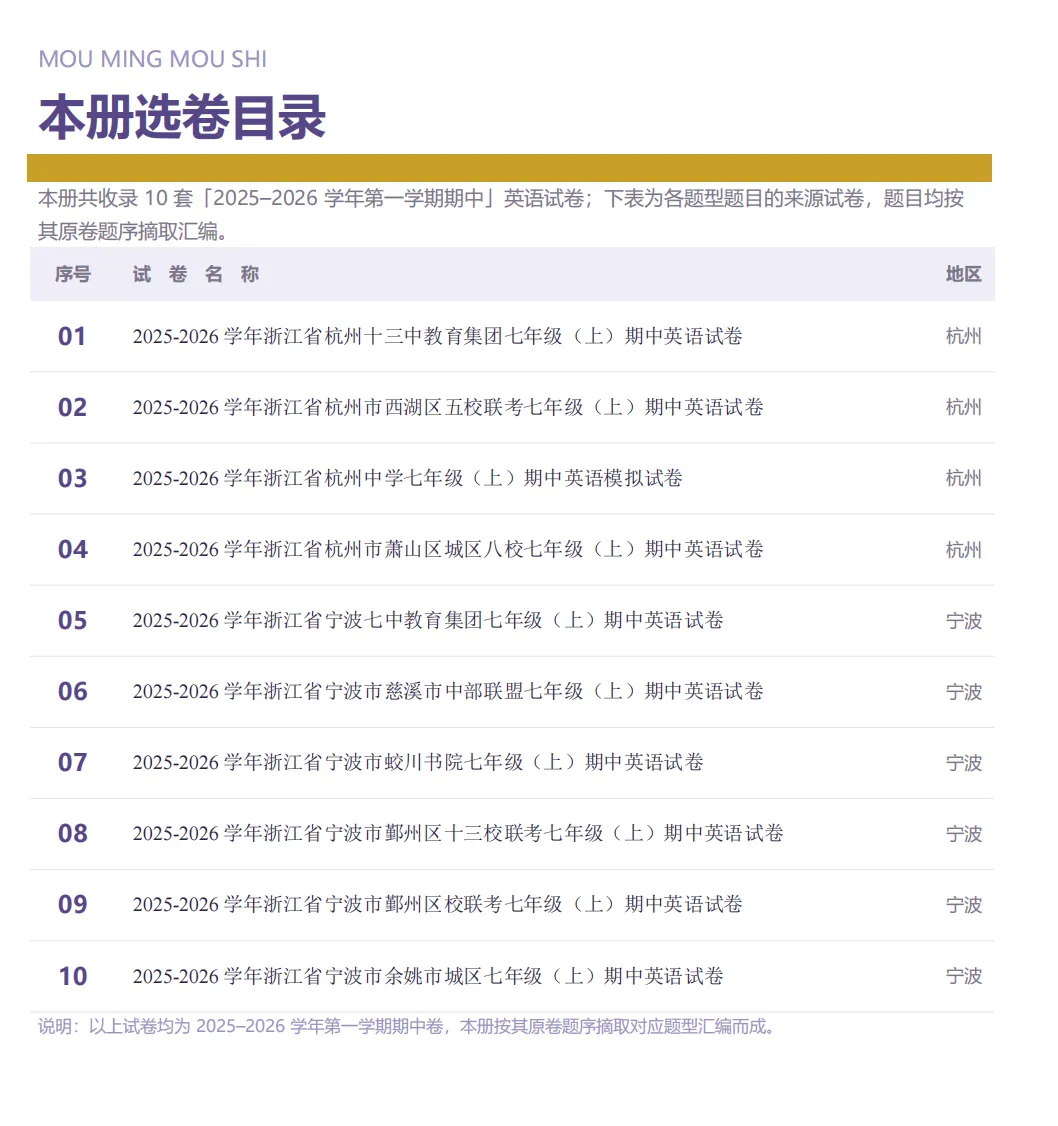This screenshot has height=1126, width=1058.
Task: Click 杭州 region in row 02
Action: [963, 407]
